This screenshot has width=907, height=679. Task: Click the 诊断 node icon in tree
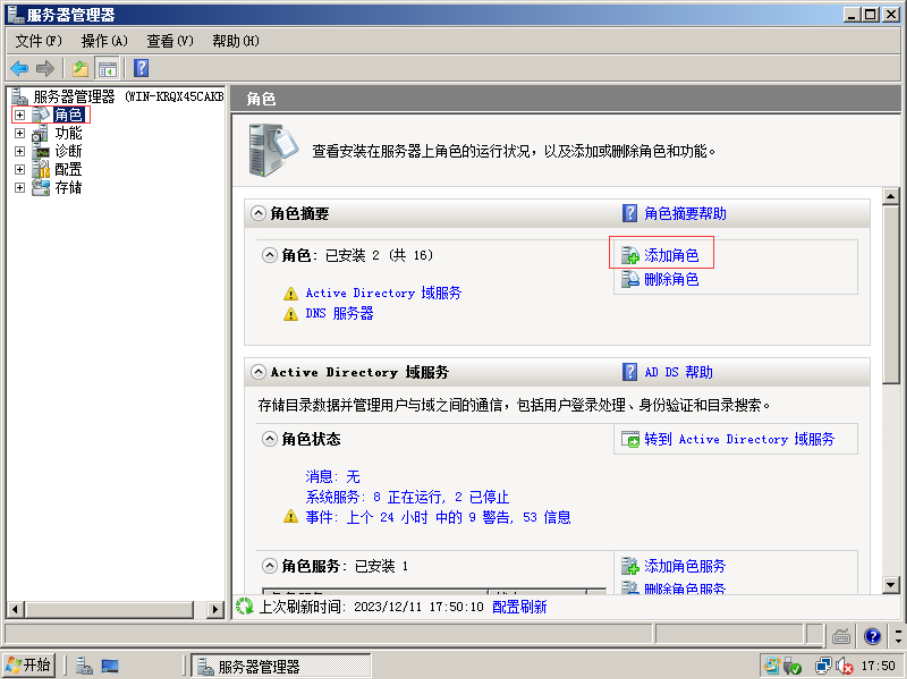pos(42,152)
